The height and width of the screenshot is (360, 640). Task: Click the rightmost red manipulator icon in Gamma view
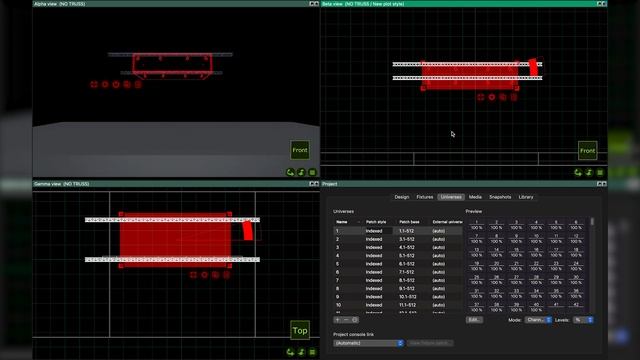227,275
